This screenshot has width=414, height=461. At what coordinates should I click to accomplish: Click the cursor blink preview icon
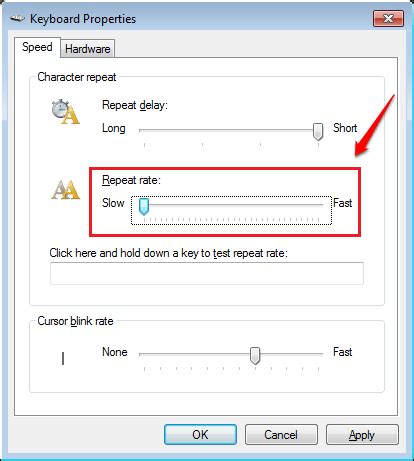pos(63,359)
